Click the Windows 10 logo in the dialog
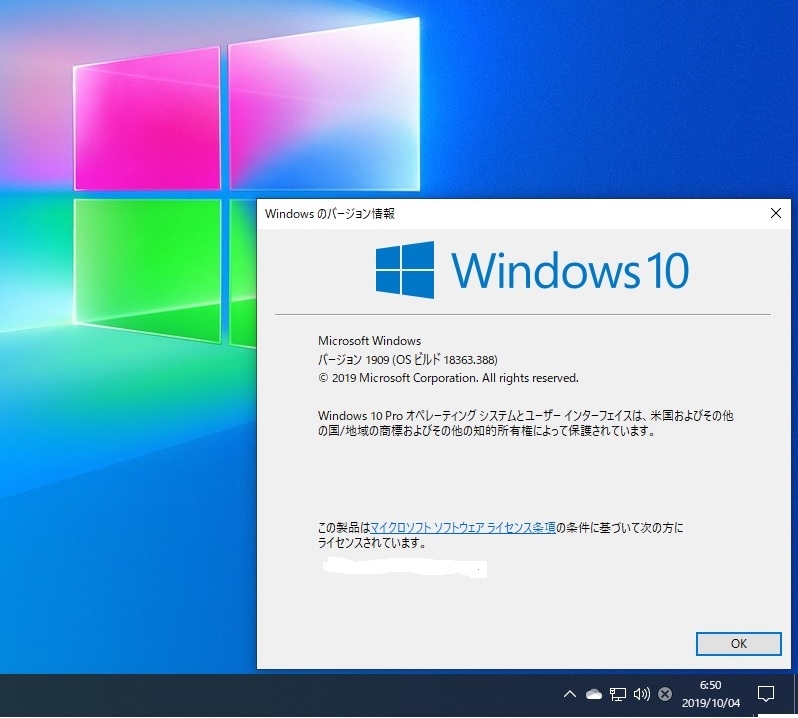Viewport: 798px width, 718px height. tap(532, 270)
